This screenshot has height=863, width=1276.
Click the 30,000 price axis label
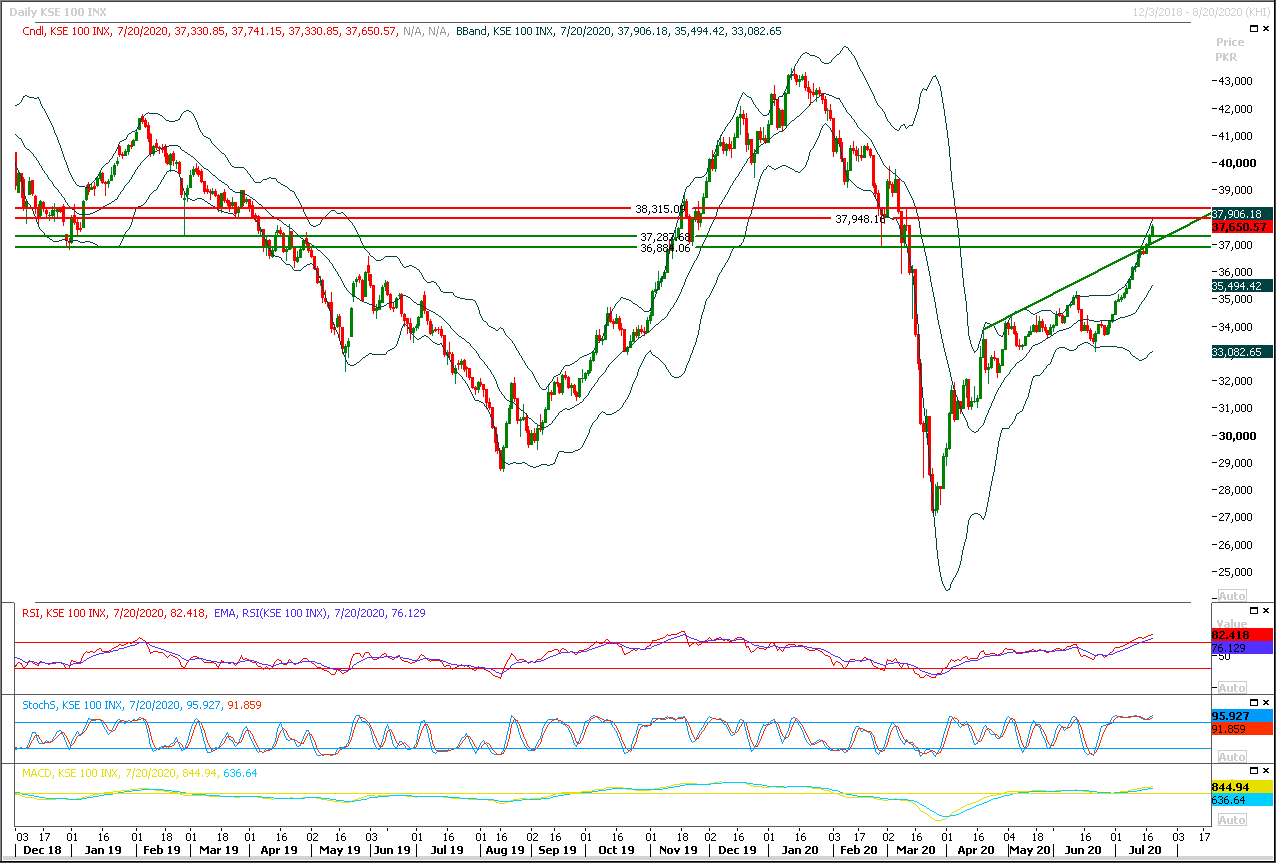1237,436
